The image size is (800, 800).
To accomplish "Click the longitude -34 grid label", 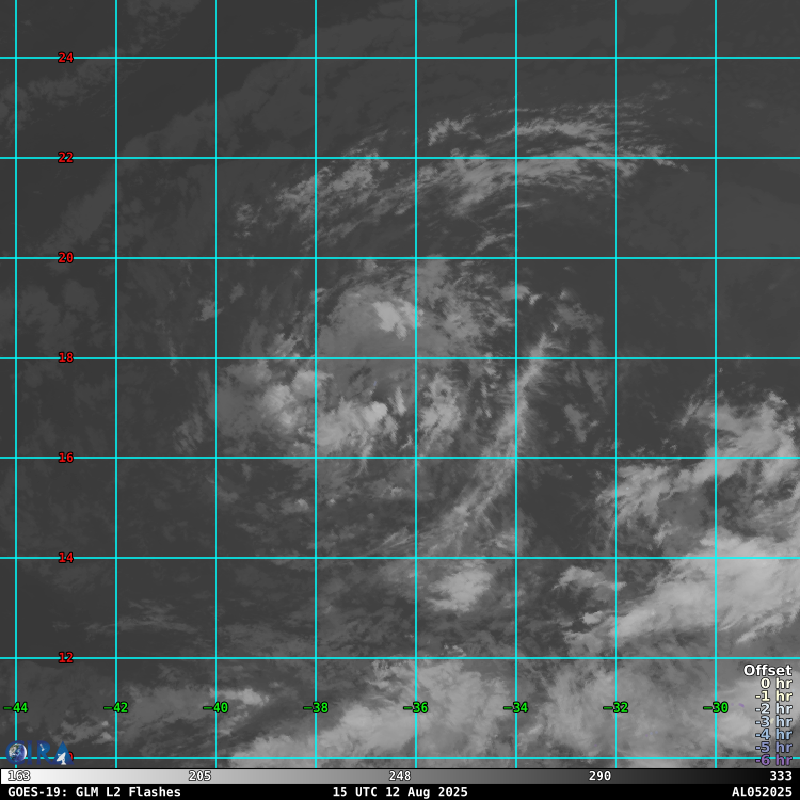I will 516,708.
